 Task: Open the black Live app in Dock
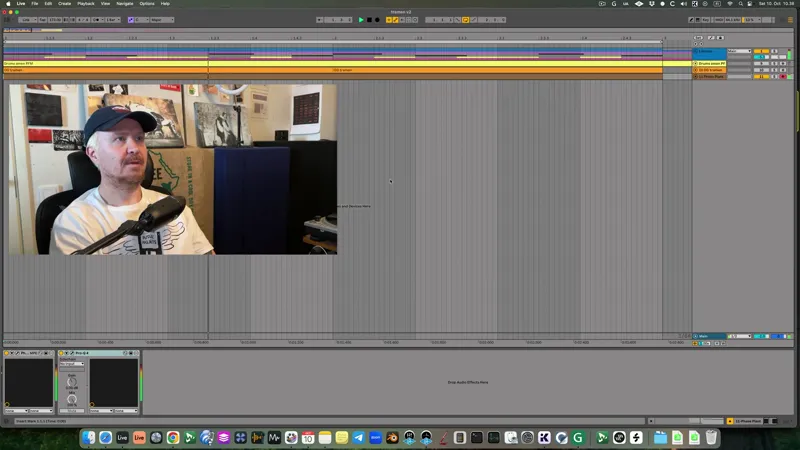[122, 437]
